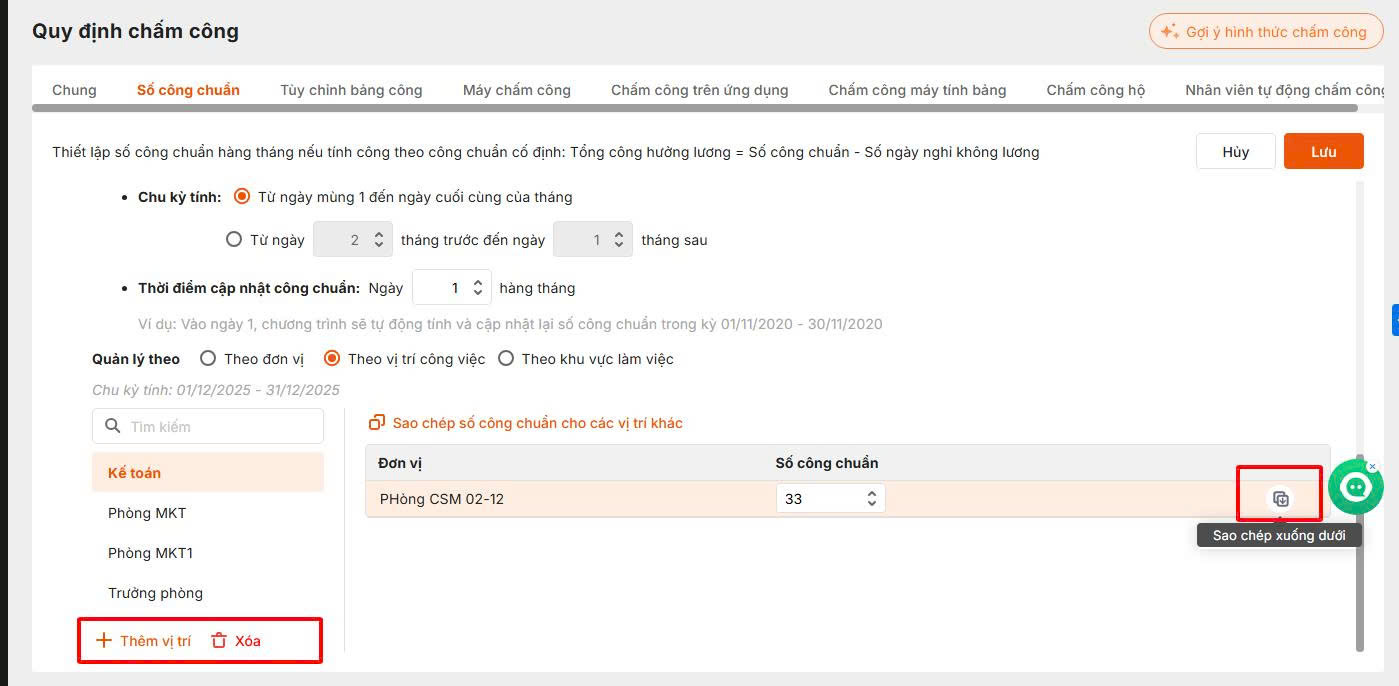This screenshot has height=686, width=1399.
Task: Click the copy icon beside Sao chép số công chuẩn
Action: coord(377,423)
